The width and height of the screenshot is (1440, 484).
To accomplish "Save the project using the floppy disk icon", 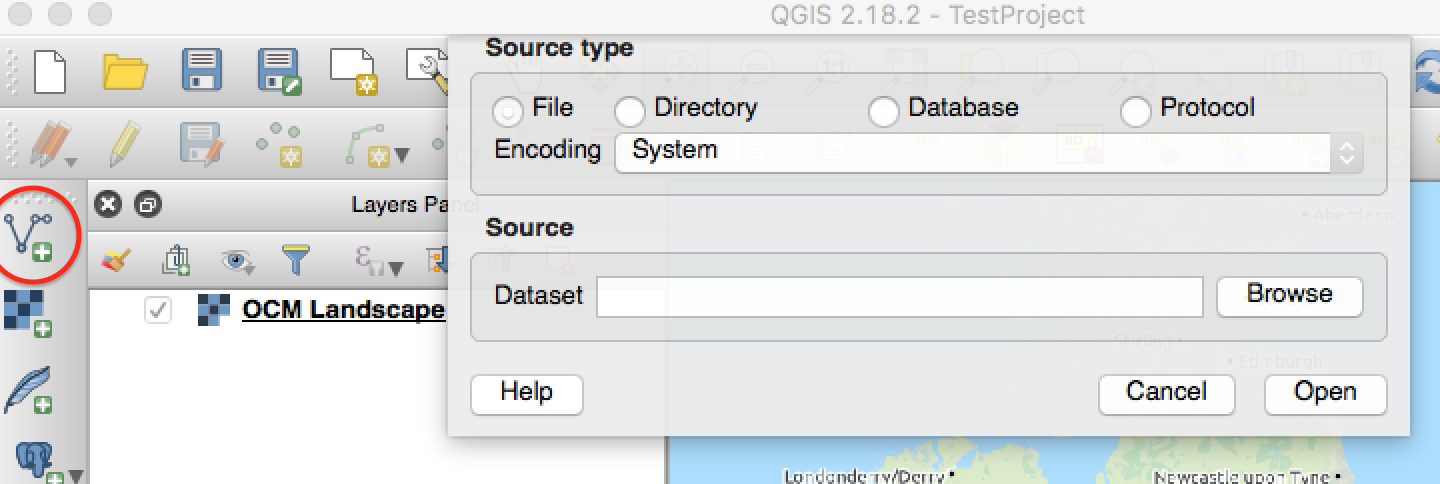I will 202,72.
